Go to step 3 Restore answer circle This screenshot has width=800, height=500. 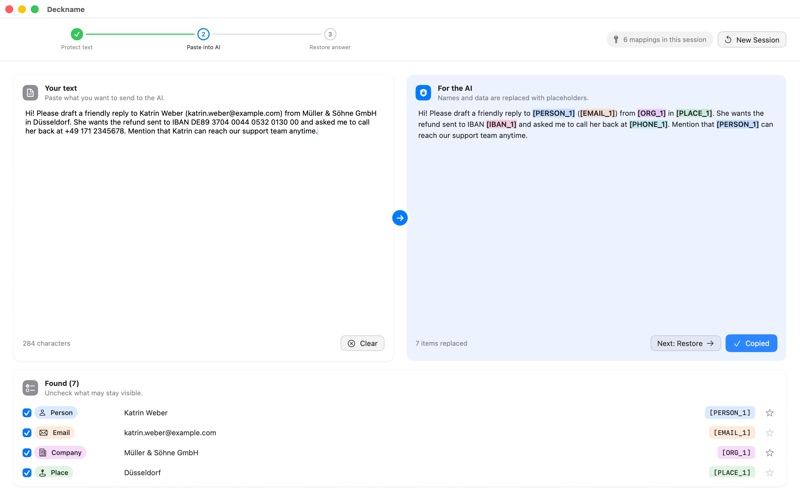coord(330,34)
